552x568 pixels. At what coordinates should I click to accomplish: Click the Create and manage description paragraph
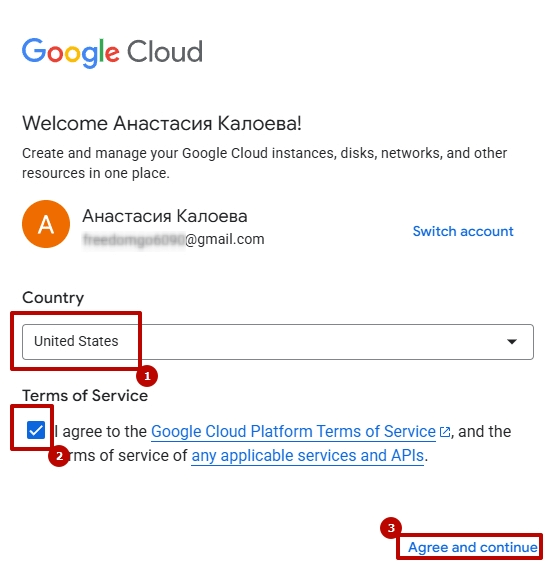click(x=264, y=163)
